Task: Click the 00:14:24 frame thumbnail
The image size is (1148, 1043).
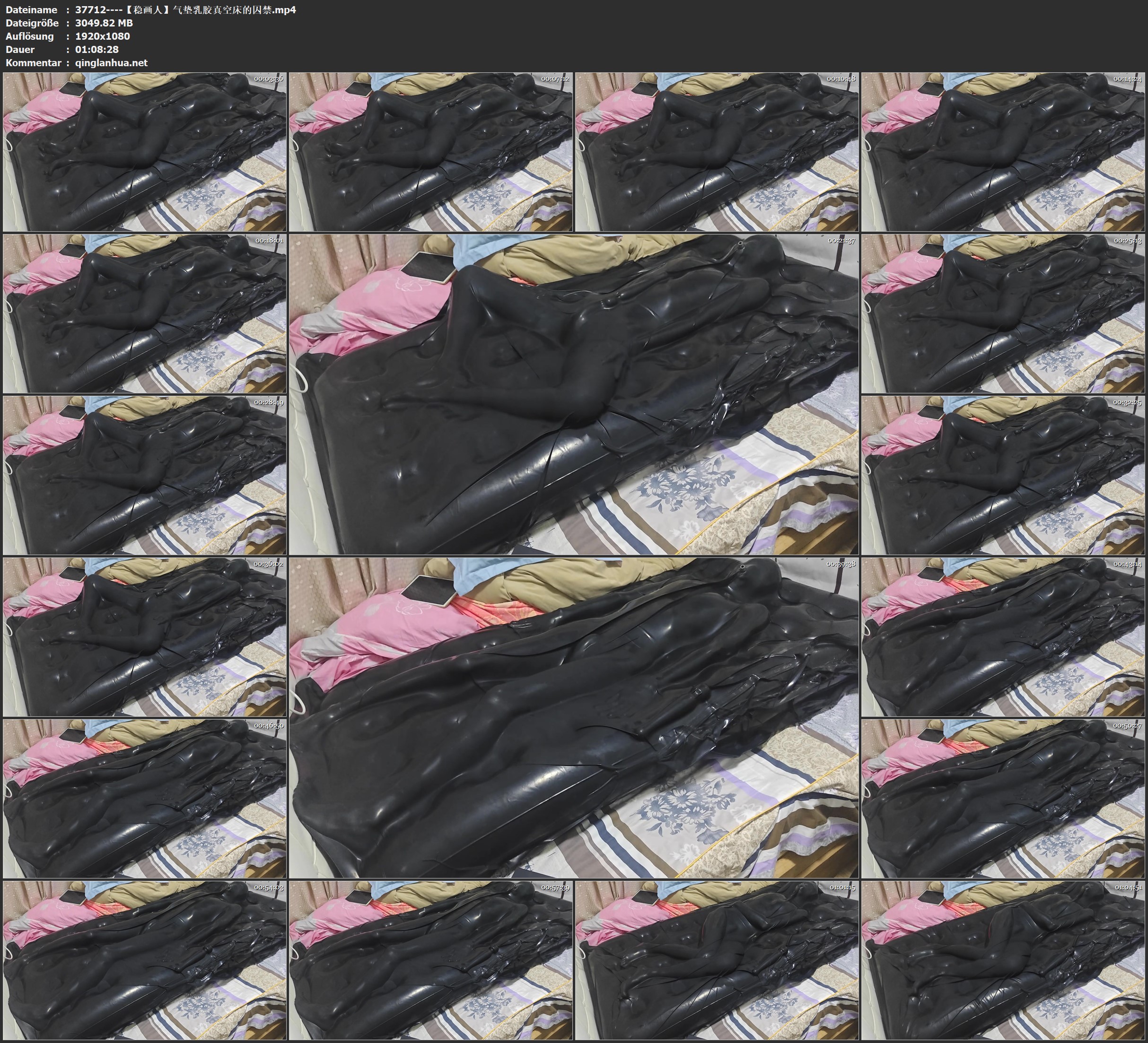Action: click(x=1003, y=152)
